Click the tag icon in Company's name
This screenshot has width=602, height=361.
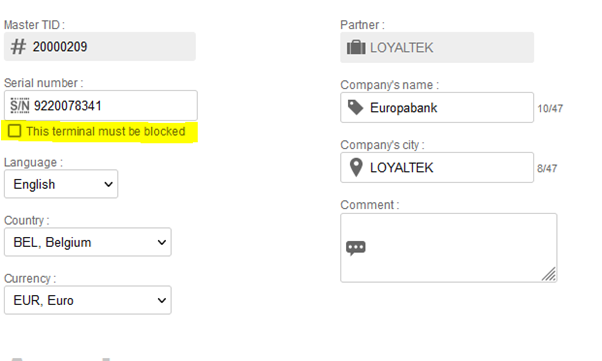356,108
